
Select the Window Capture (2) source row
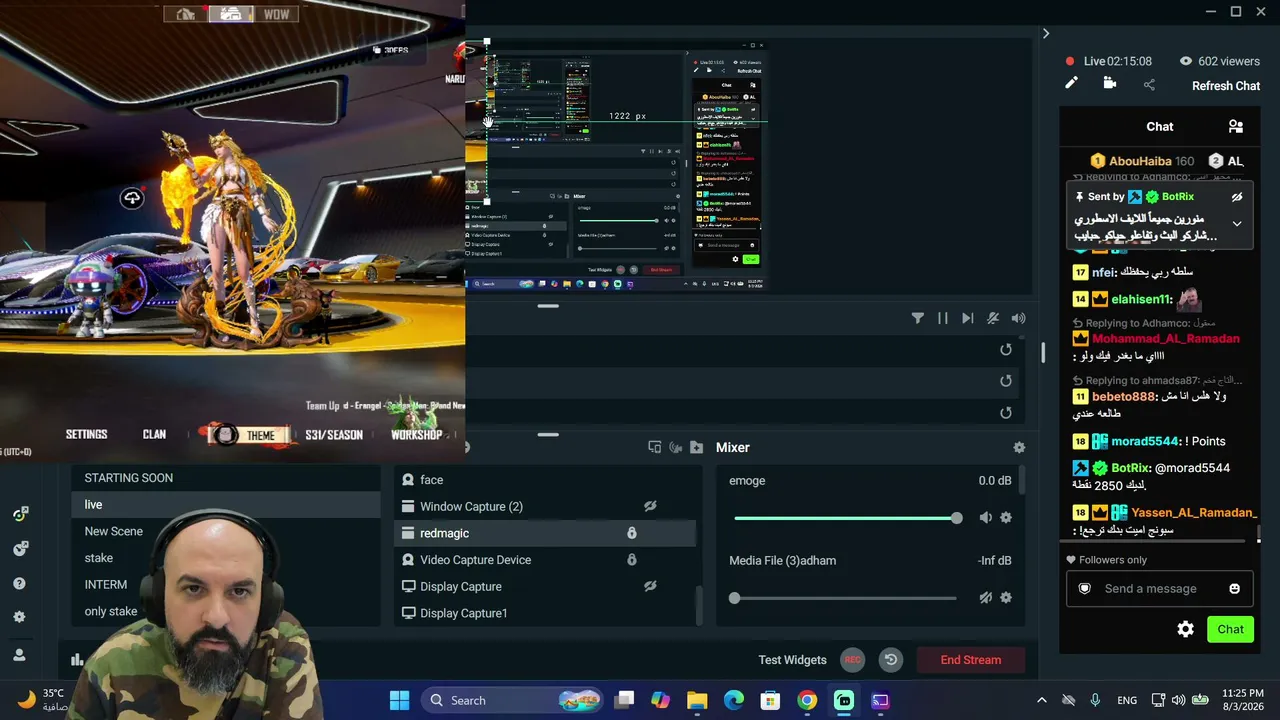coord(544,506)
